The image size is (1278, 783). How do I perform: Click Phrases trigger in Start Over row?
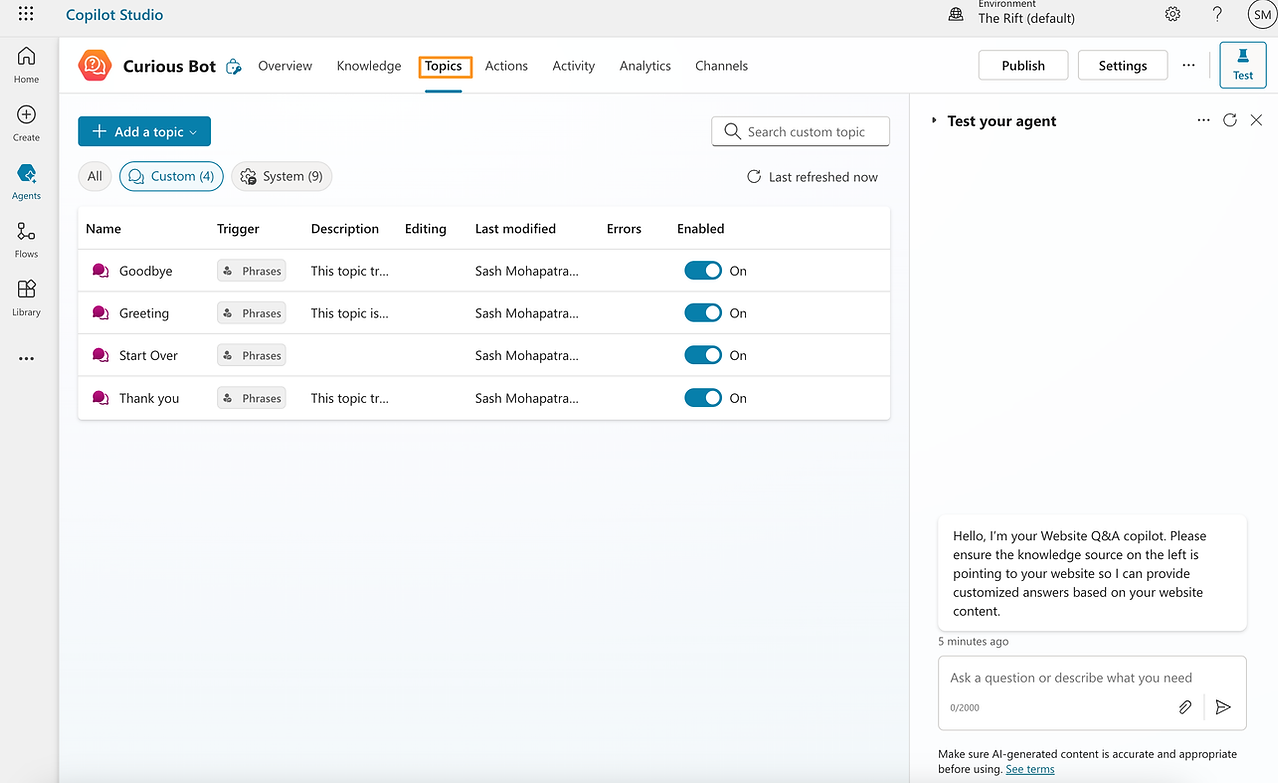252,355
